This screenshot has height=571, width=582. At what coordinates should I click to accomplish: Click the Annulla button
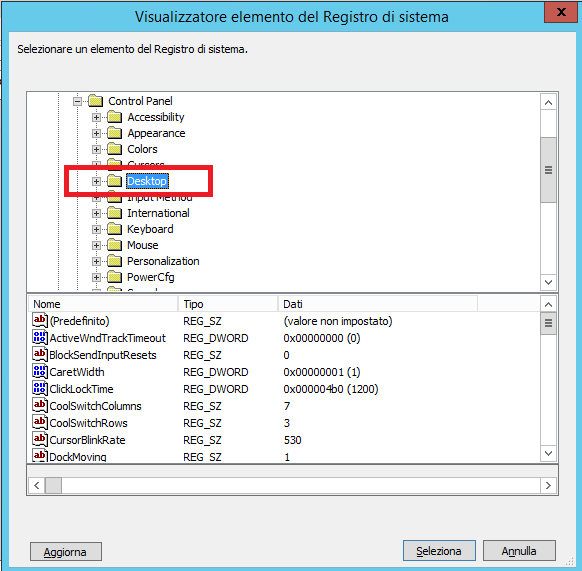(519, 551)
